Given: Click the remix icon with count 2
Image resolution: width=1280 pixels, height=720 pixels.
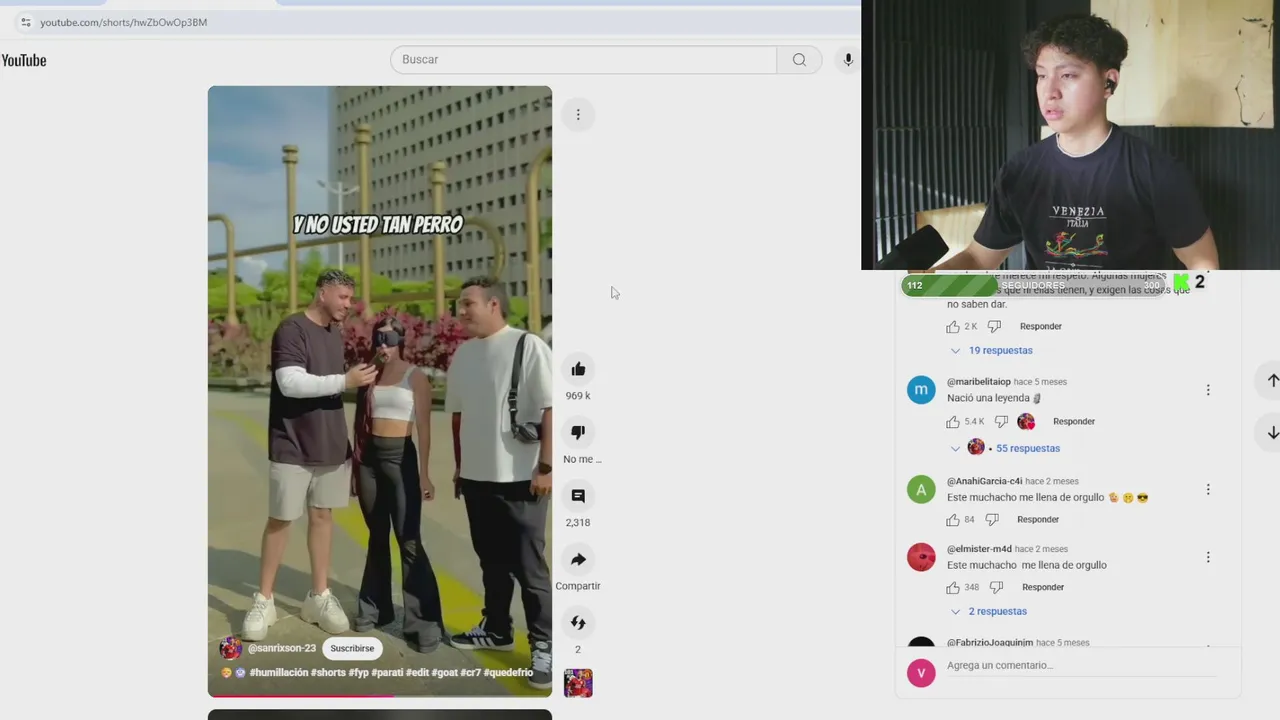Looking at the screenshot, I should tap(578, 623).
